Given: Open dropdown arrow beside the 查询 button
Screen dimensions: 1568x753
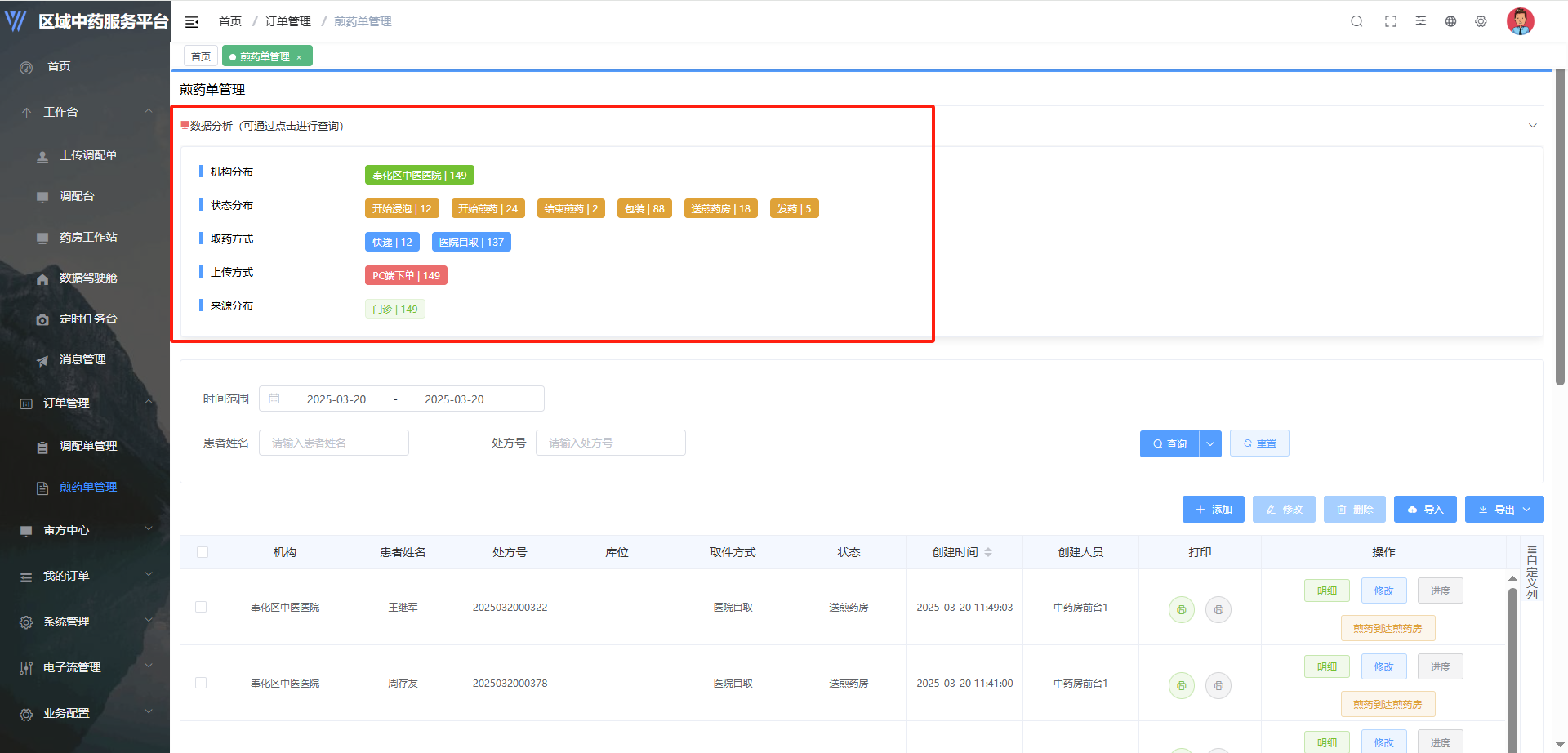Looking at the screenshot, I should click(1210, 443).
